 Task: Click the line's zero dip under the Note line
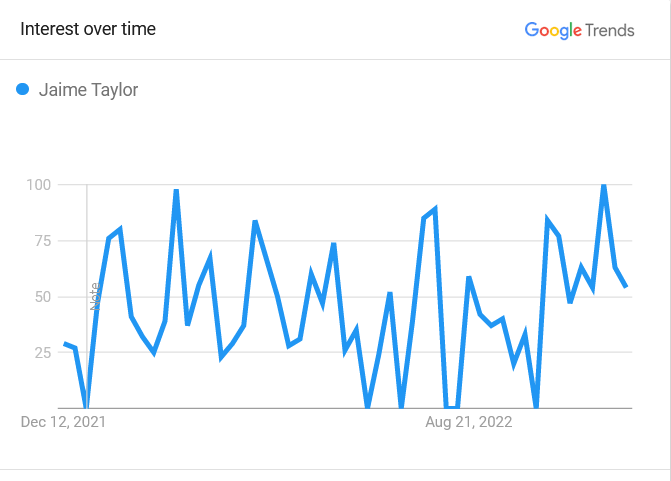86,405
